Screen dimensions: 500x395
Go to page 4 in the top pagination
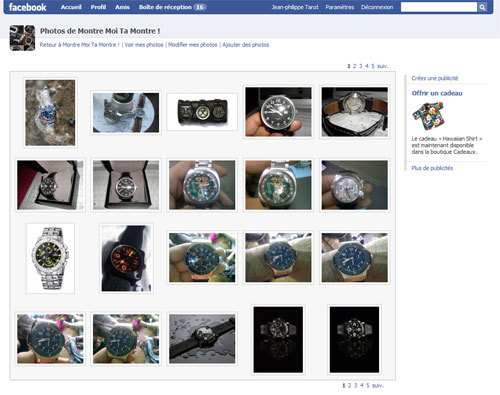point(367,66)
